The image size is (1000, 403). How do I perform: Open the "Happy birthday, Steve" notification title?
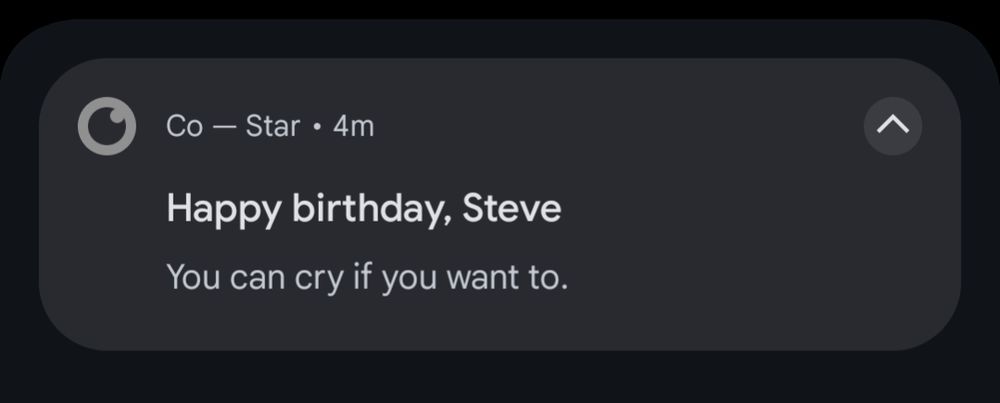[364, 210]
